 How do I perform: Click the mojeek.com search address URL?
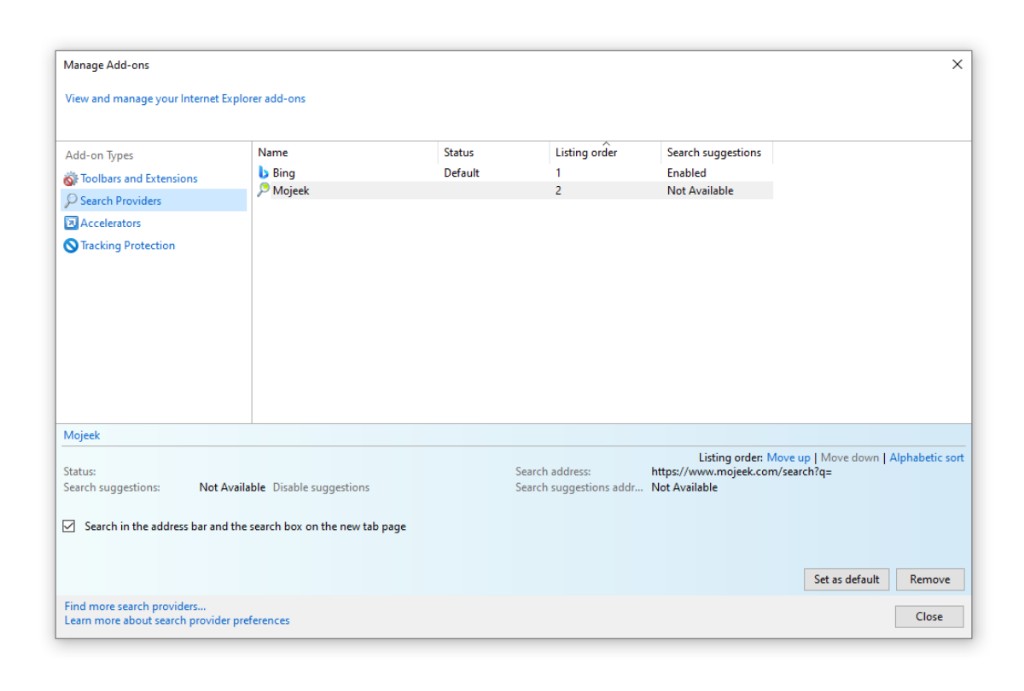coord(741,472)
